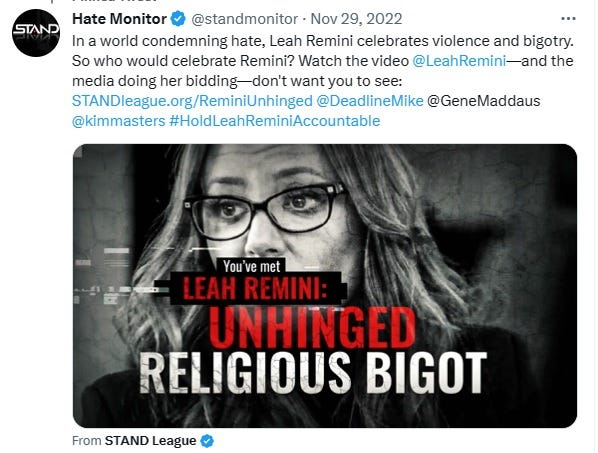Click the RELIGIOUS BIGOT caption in video

point(313,373)
